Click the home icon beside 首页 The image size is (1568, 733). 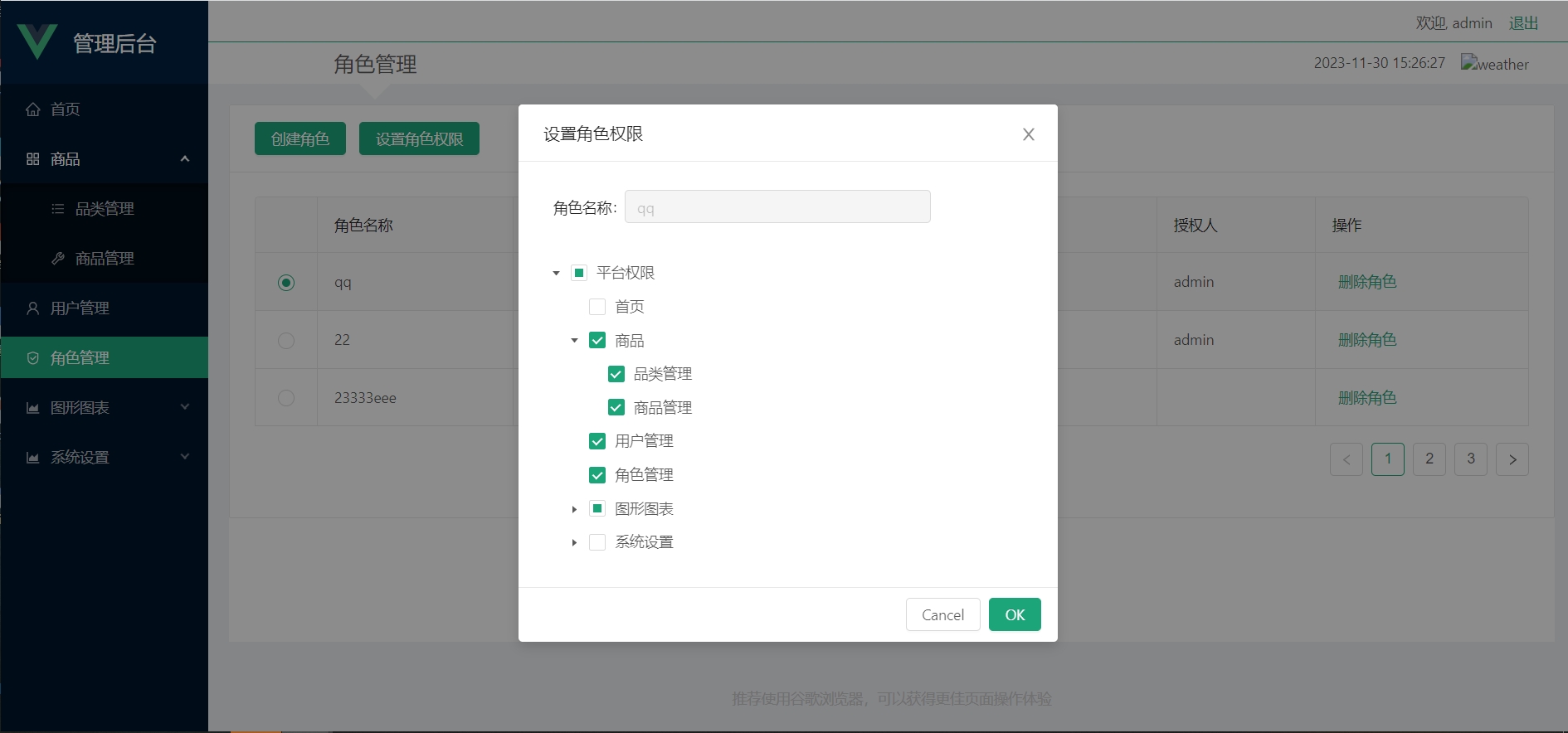pyautogui.click(x=33, y=109)
